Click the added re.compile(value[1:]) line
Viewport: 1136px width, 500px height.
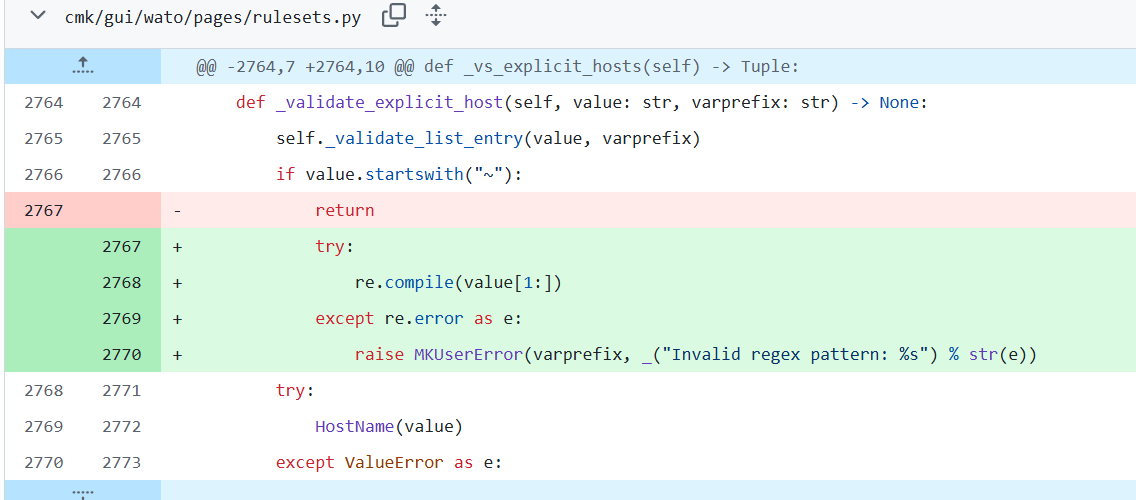point(458,282)
